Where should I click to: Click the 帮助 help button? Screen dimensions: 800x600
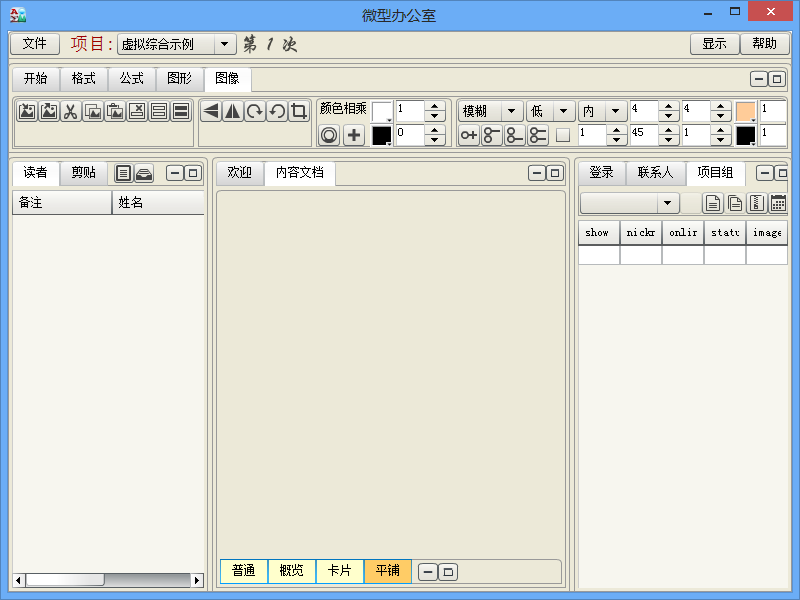[764, 44]
